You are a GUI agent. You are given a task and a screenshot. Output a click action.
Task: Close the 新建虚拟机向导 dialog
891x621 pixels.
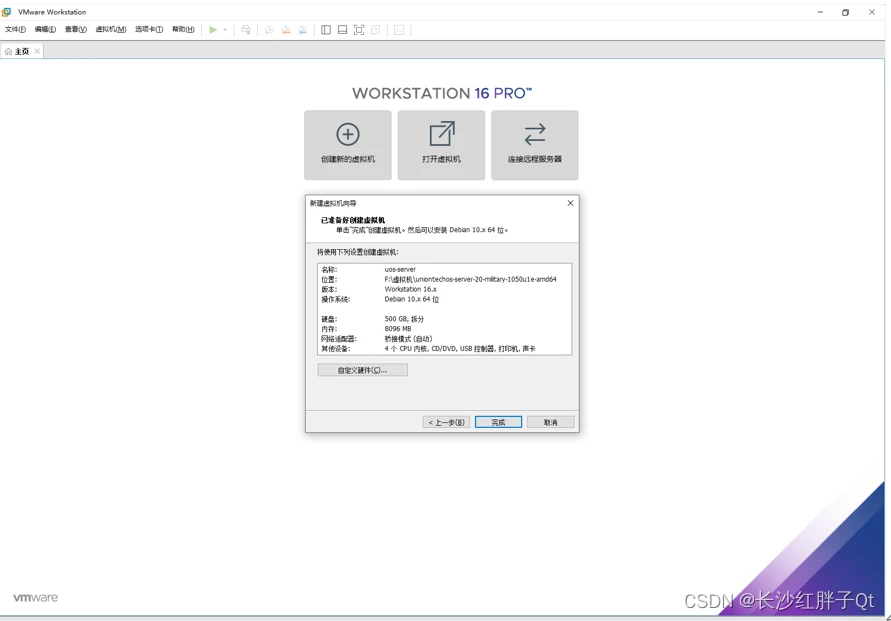pos(571,203)
